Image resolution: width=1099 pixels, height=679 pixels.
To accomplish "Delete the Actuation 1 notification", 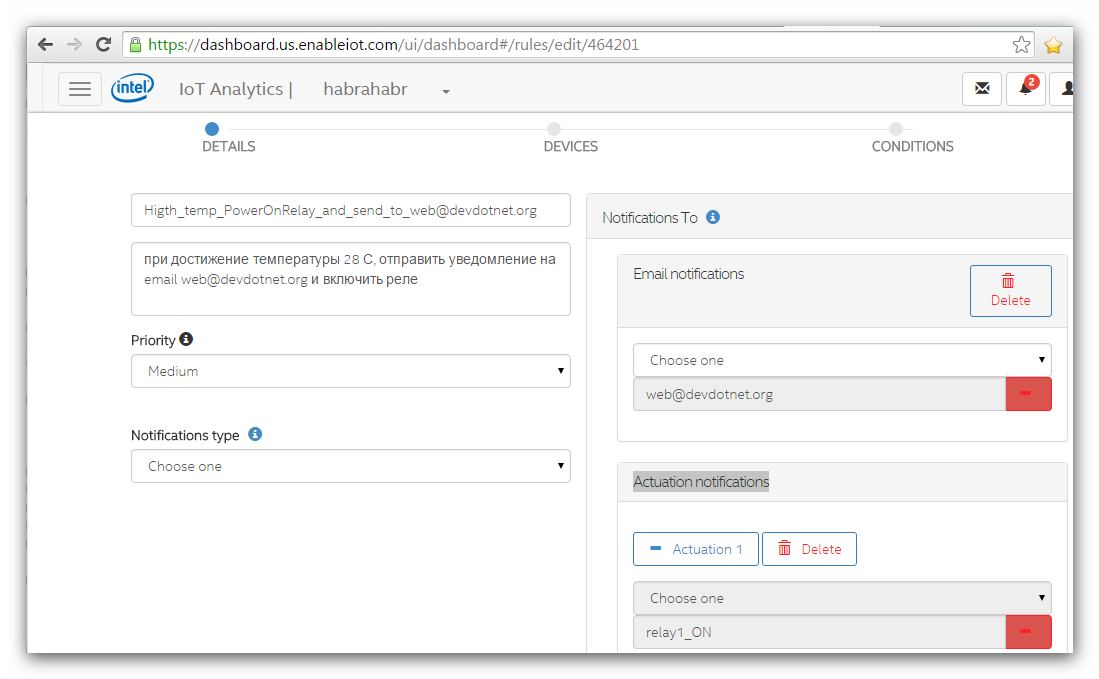I will click(809, 548).
